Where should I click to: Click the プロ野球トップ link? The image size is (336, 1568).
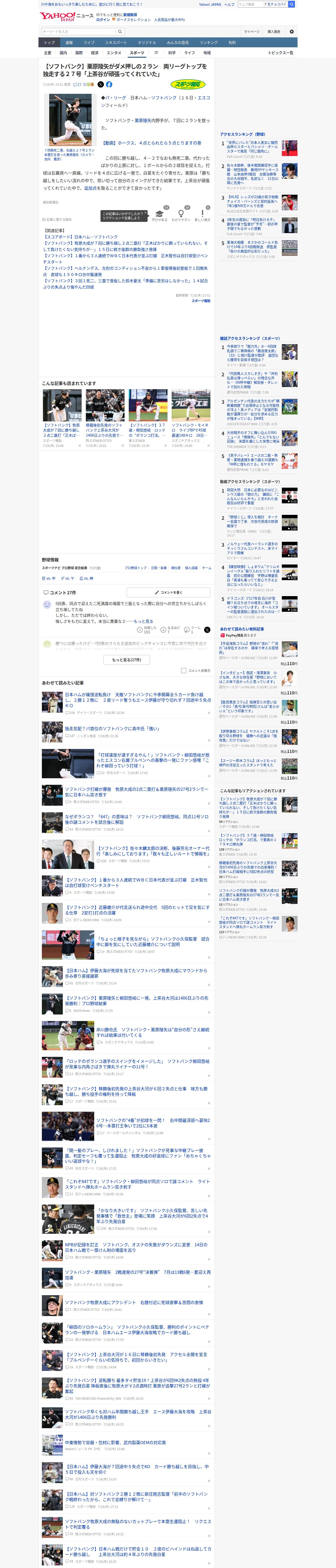click(135, 568)
